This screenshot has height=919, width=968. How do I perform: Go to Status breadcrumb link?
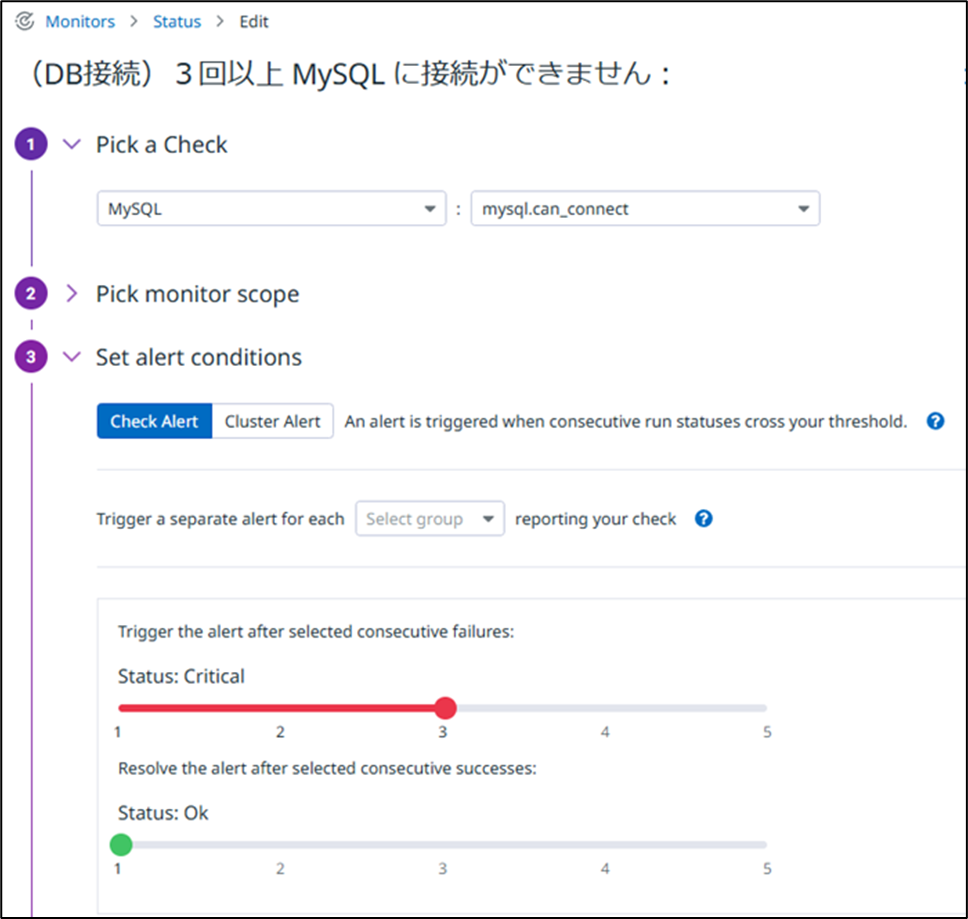coord(177,22)
